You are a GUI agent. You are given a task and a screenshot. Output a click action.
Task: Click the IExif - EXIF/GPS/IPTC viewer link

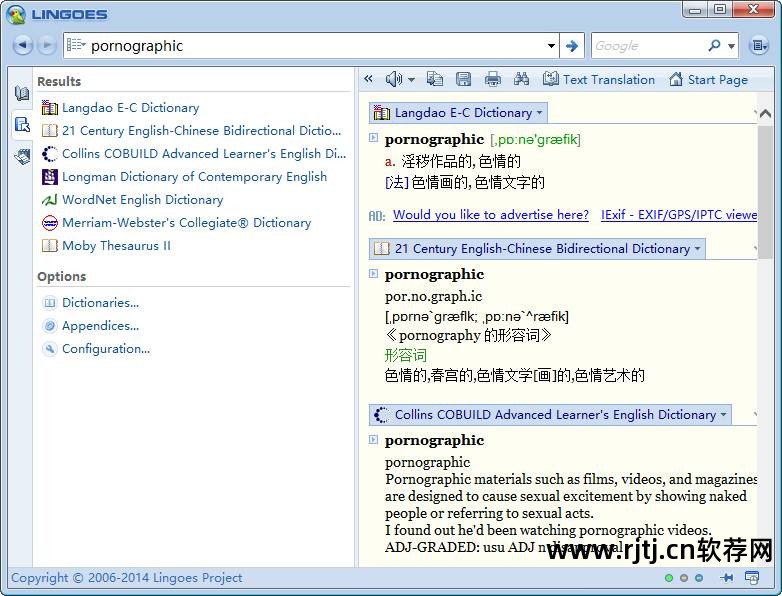679,215
